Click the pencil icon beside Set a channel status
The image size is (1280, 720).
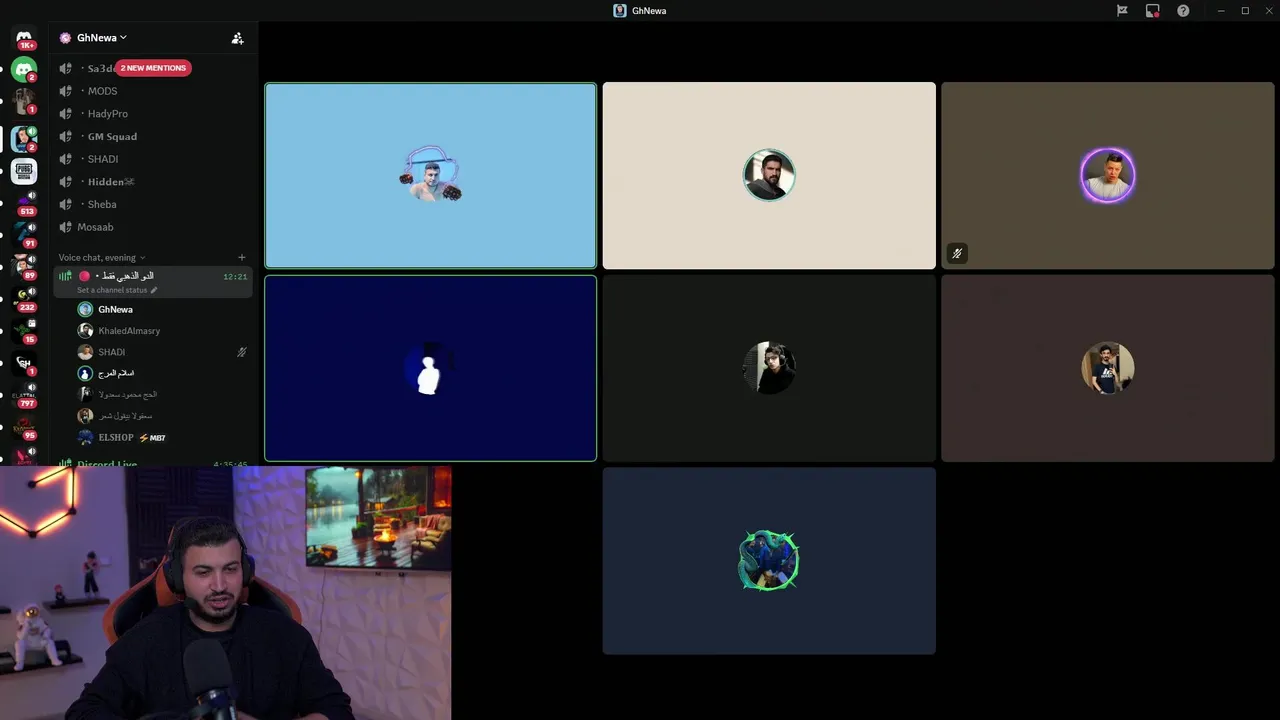coord(154,290)
